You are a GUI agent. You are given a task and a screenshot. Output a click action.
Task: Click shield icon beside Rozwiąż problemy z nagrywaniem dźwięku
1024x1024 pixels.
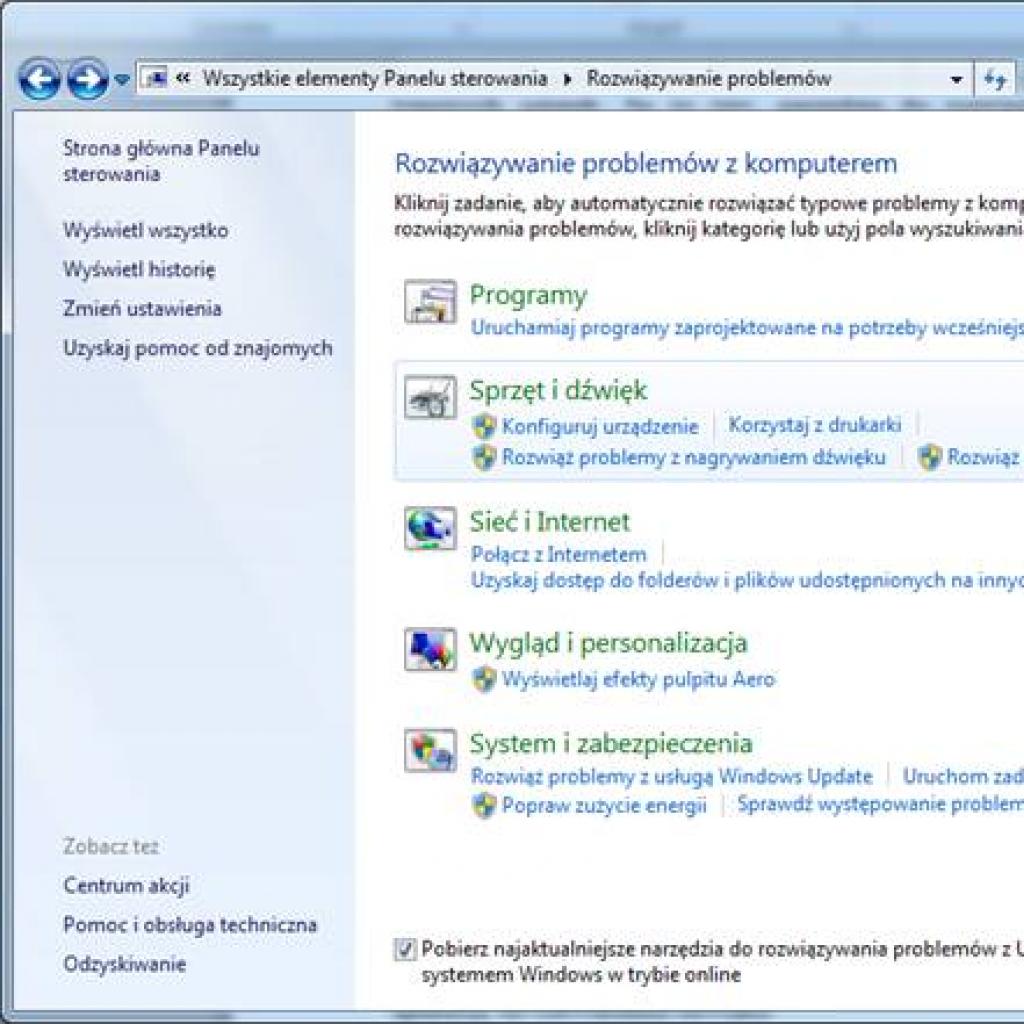[x=484, y=457]
